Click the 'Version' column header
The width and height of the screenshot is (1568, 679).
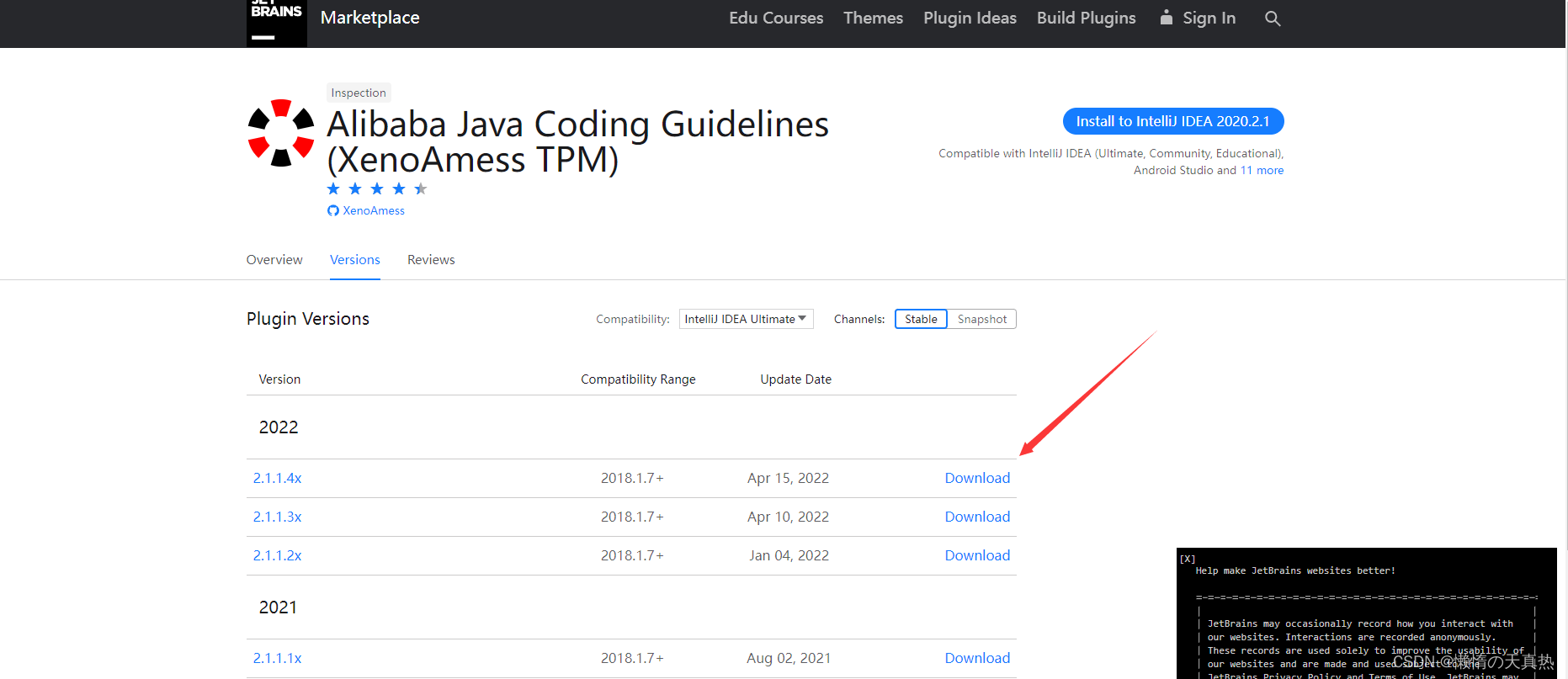279,379
